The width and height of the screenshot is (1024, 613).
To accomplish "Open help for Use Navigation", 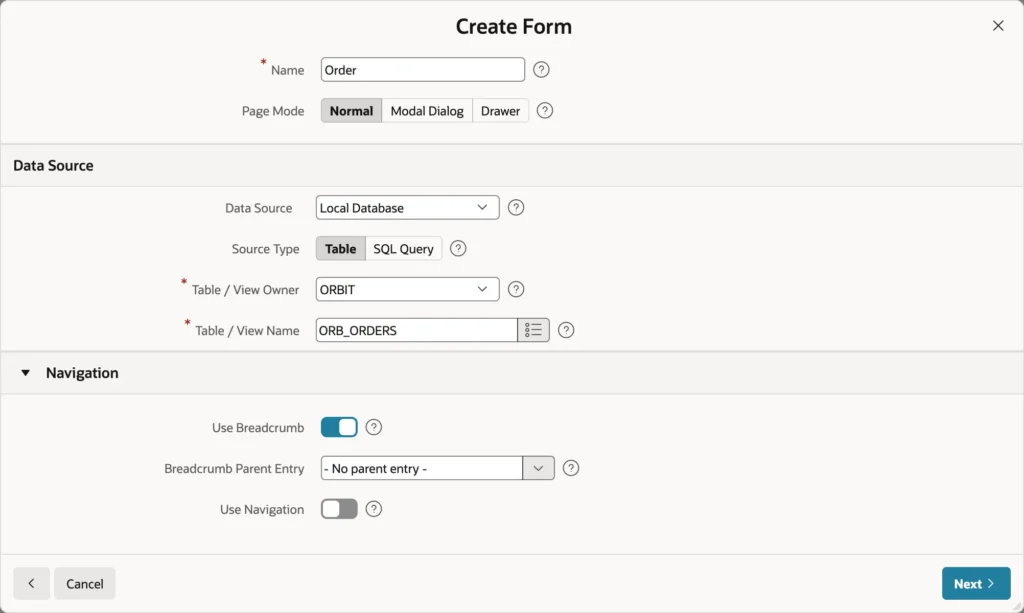I will pos(374,509).
